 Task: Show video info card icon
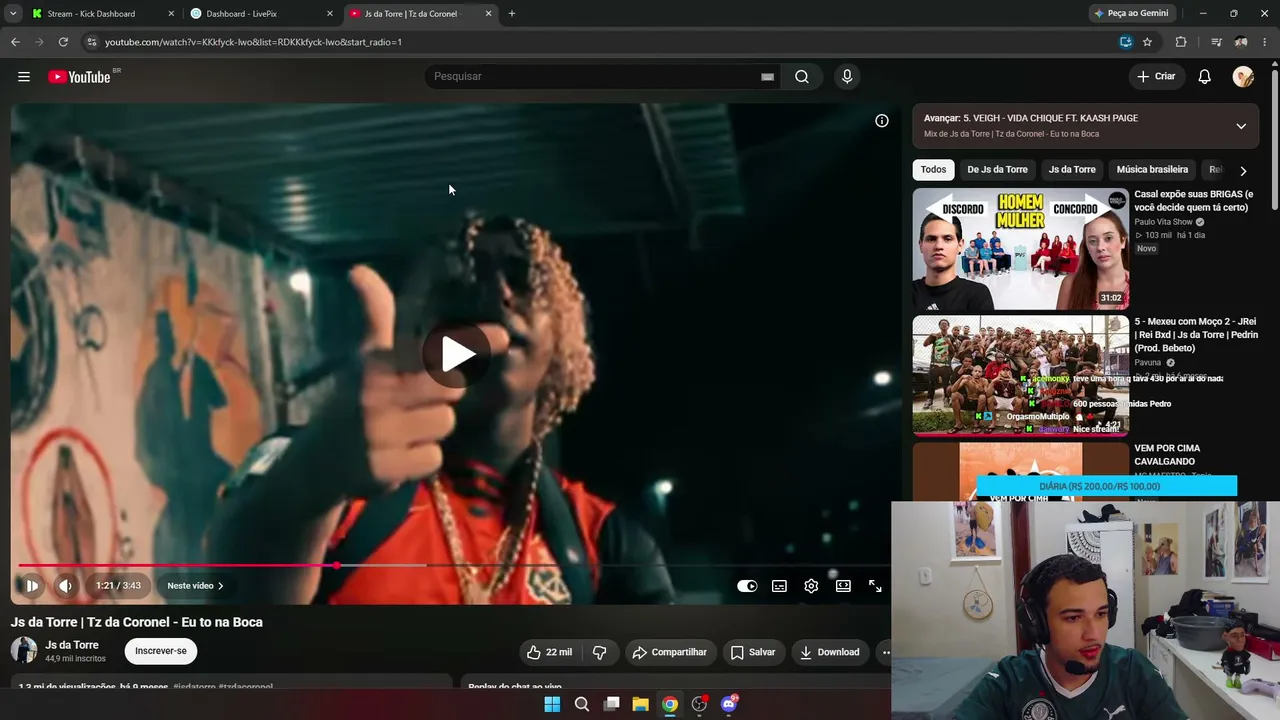click(x=882, y=121)
